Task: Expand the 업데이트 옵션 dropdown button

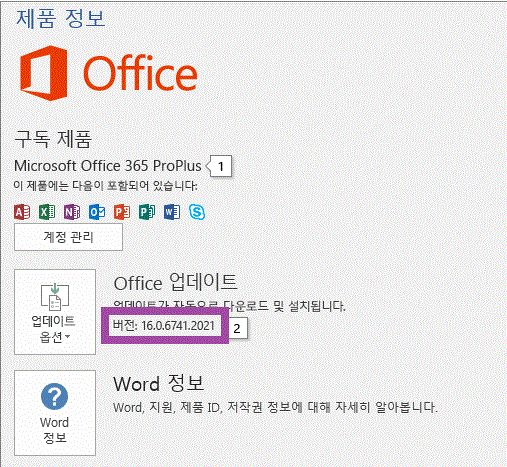Action: (x=55, y=312)
